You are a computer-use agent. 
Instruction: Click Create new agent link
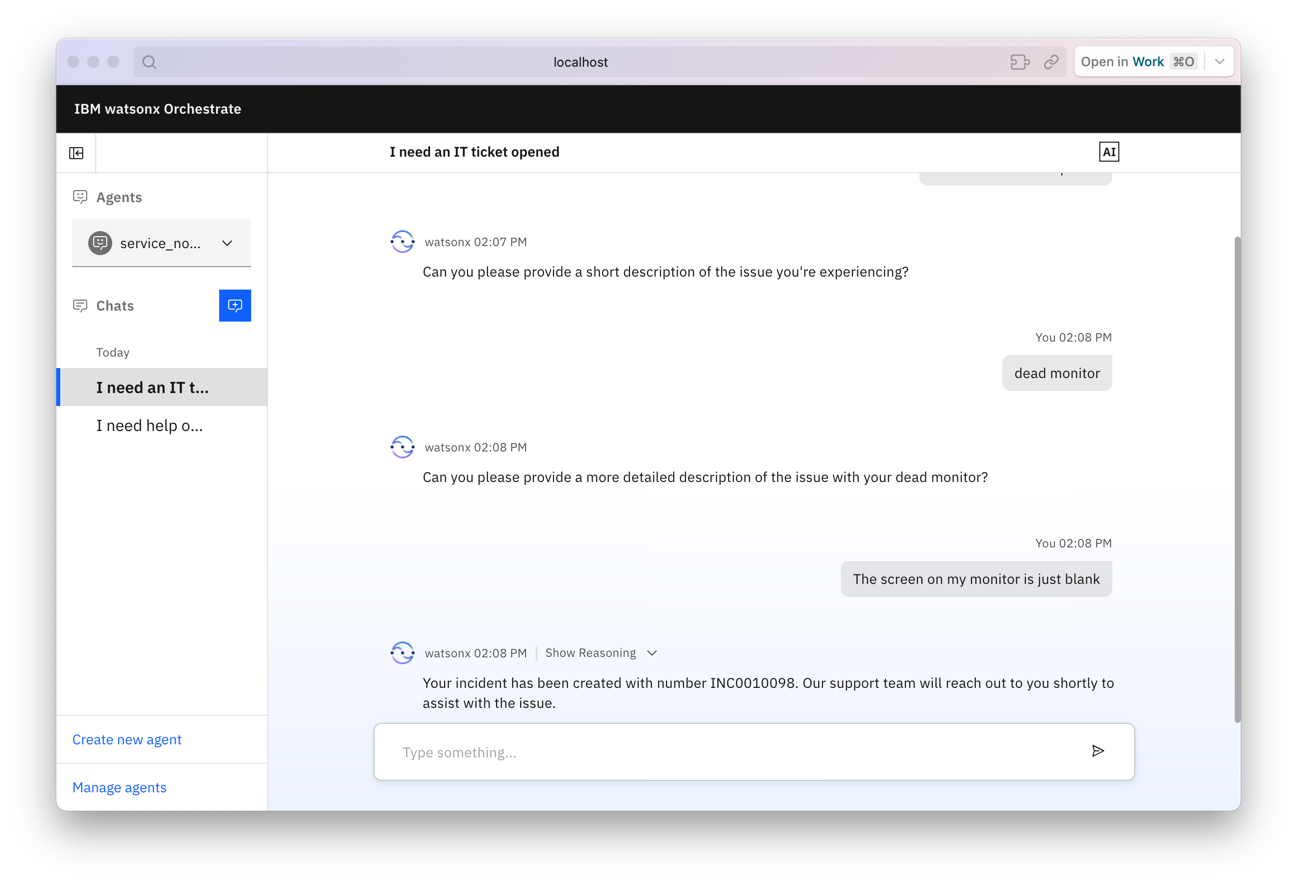click(127, 740)
